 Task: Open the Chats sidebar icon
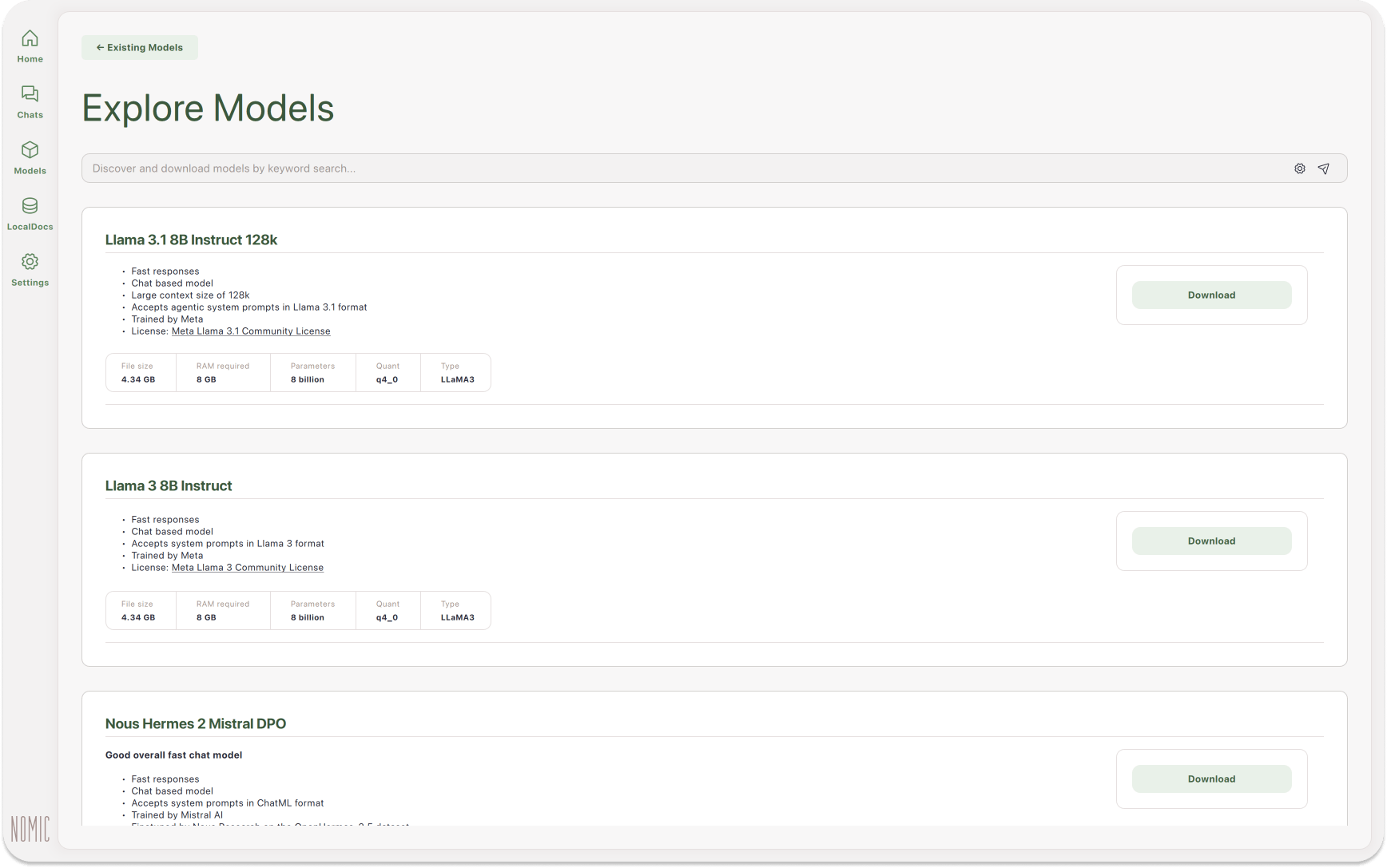[30, 94]
